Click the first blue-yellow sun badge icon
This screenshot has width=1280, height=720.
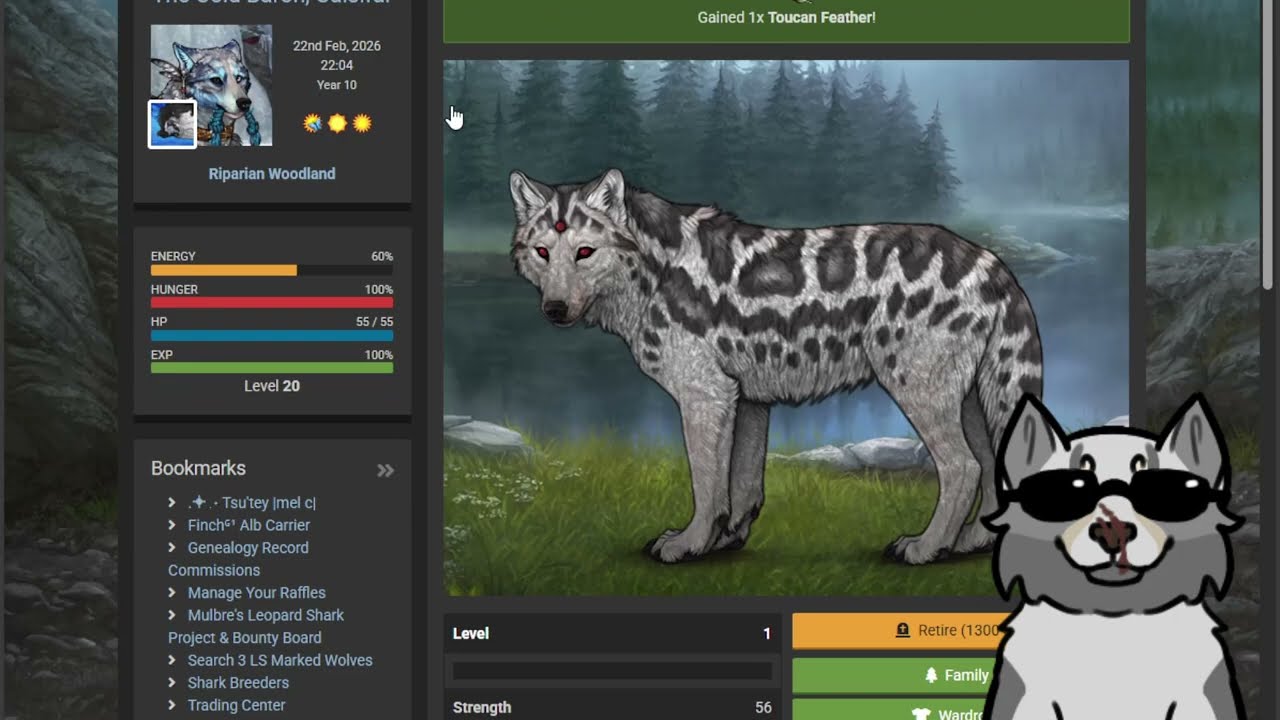tap(313, 123)
